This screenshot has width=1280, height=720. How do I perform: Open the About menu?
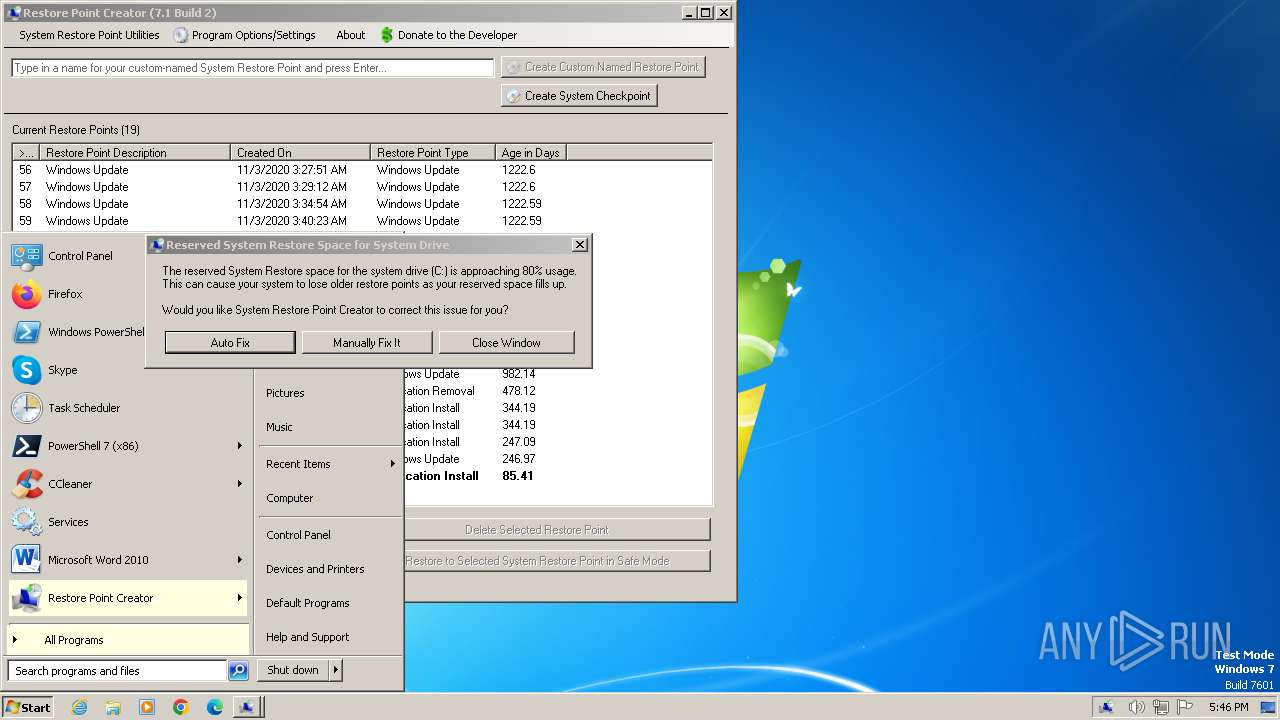tap(350, 35)
